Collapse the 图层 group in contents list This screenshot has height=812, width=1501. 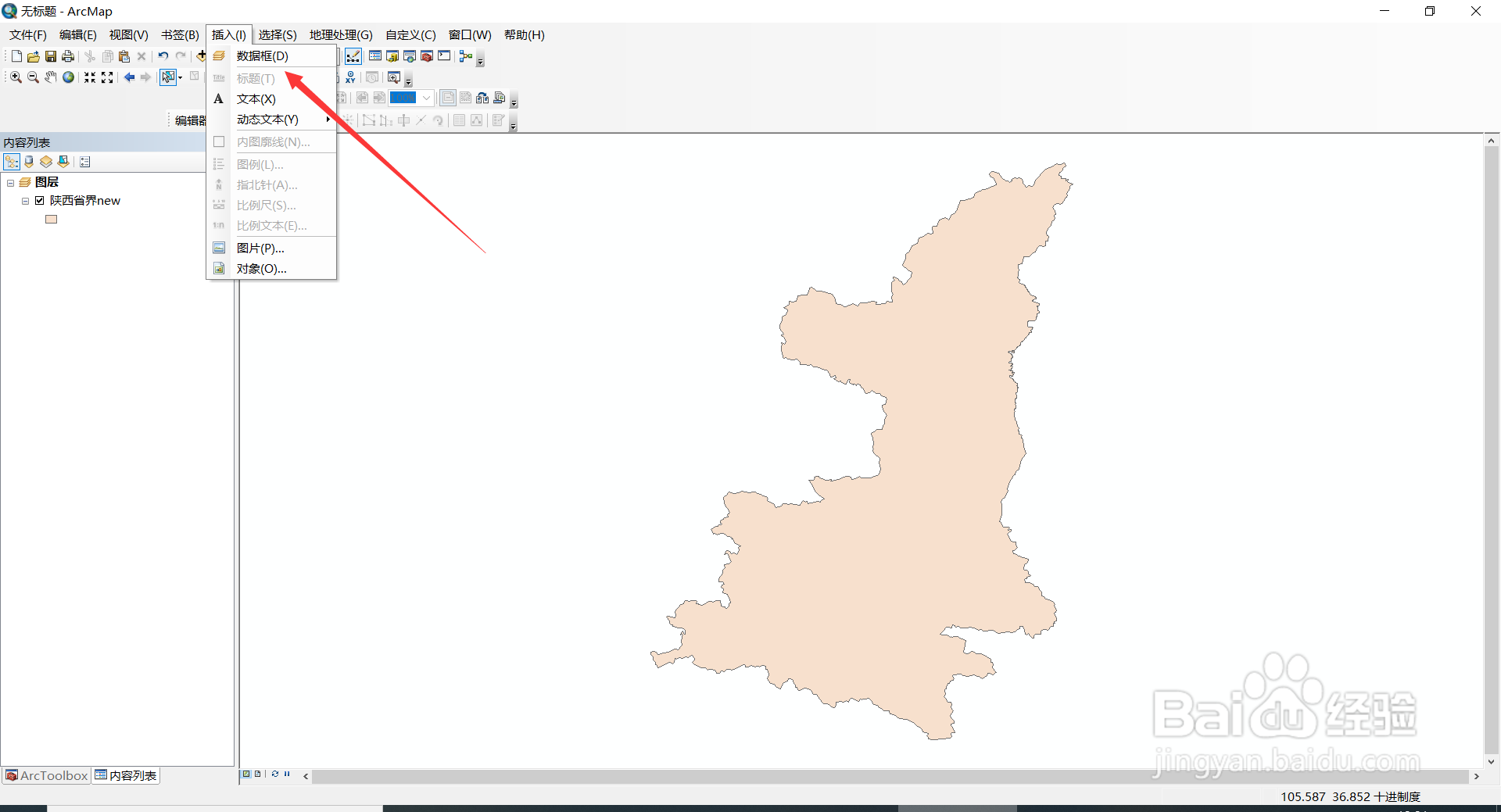coord(10,181)
